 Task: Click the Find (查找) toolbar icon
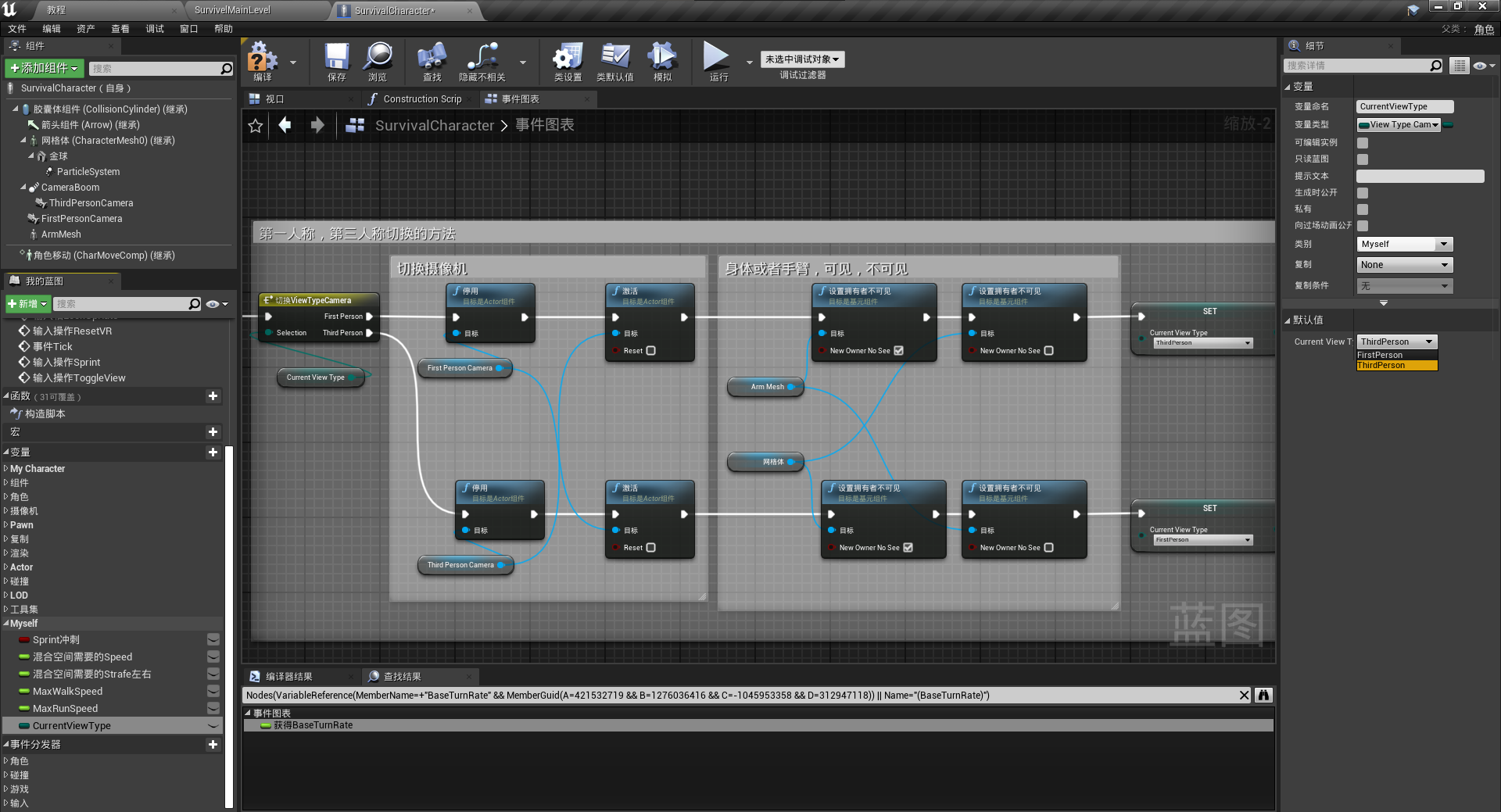pos(432,61)
